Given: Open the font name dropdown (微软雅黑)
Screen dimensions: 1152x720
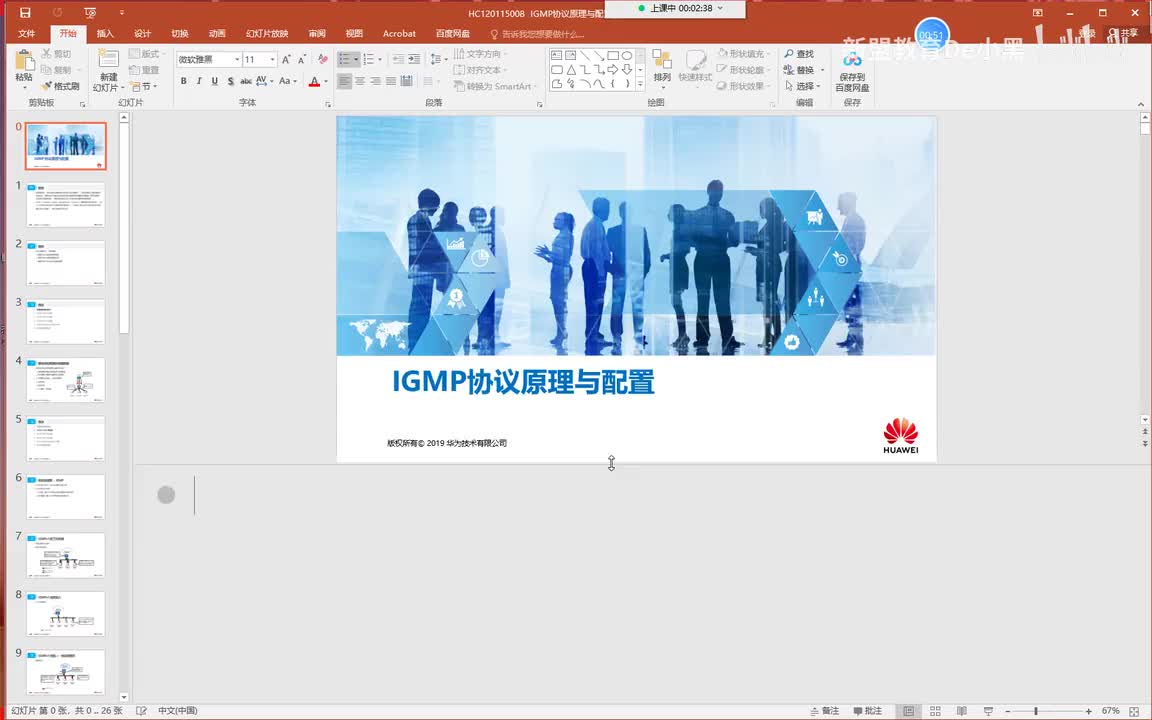Looking at the screenshot, I should [237, 60].
